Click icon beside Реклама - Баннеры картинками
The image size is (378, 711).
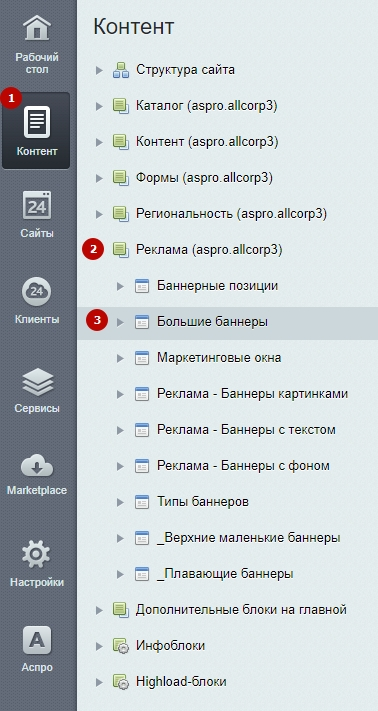coord(142,394)
